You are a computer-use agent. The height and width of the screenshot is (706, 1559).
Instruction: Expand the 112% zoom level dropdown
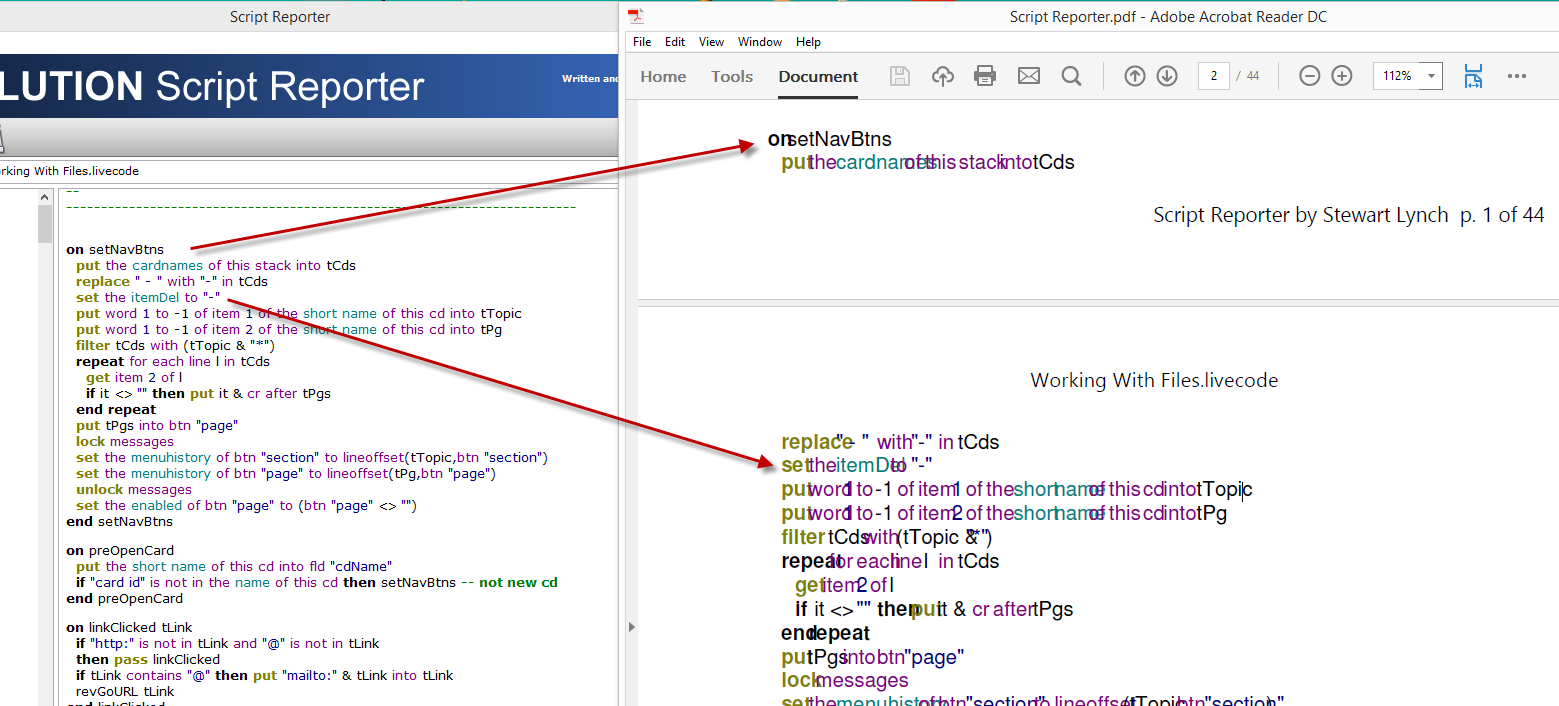(x=1431, y=76)
